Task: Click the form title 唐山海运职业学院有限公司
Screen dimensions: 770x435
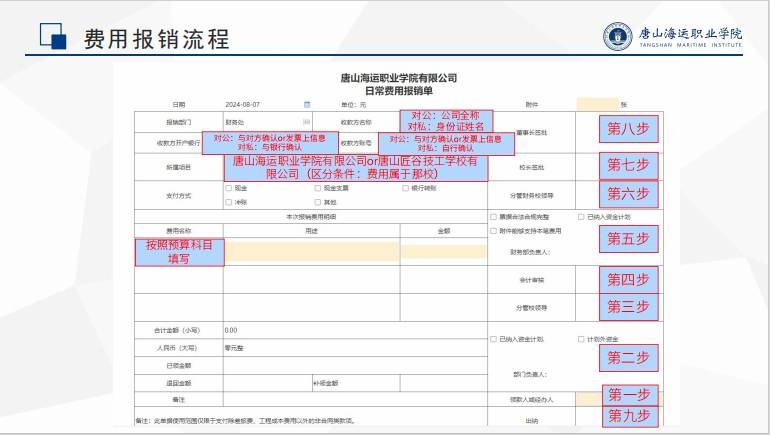Action: click(x=399, y=78)
